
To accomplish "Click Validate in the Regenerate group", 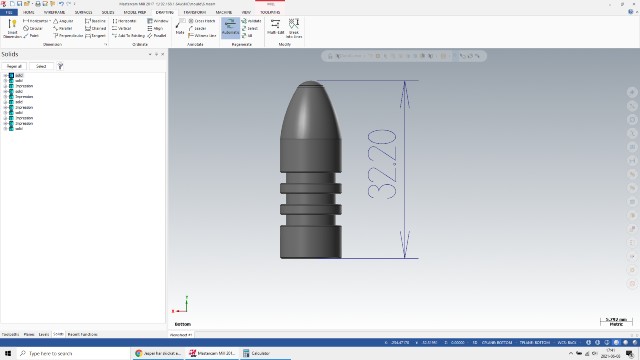I will [x=251, y=21].
